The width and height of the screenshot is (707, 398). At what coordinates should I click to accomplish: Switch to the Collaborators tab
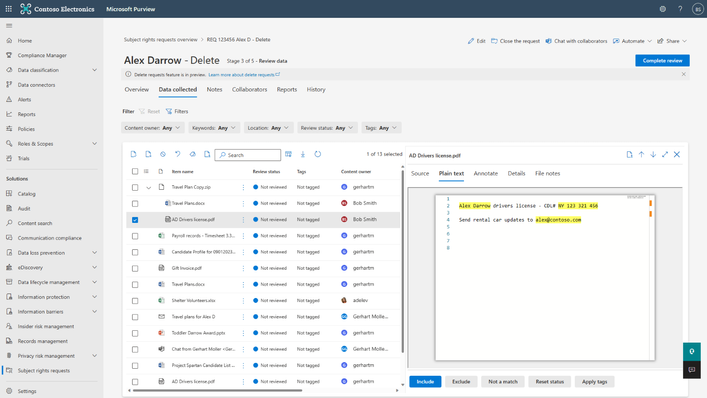pyautogui.click(x=249, y=90)
